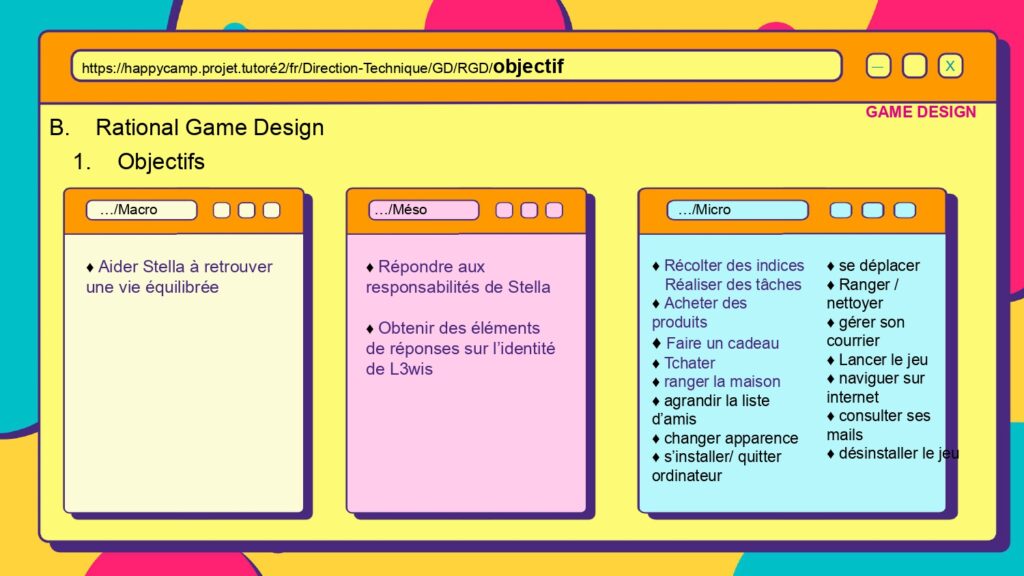
Task: Select the subheading '1. Objectifs'
Action: click(x=138, y=161)
